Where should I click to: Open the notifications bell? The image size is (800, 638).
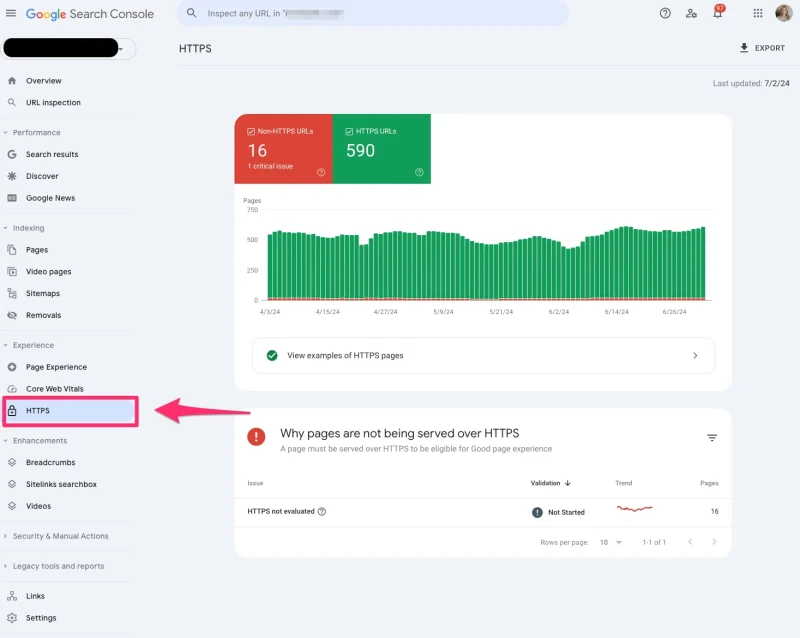[x=718, y=12]
